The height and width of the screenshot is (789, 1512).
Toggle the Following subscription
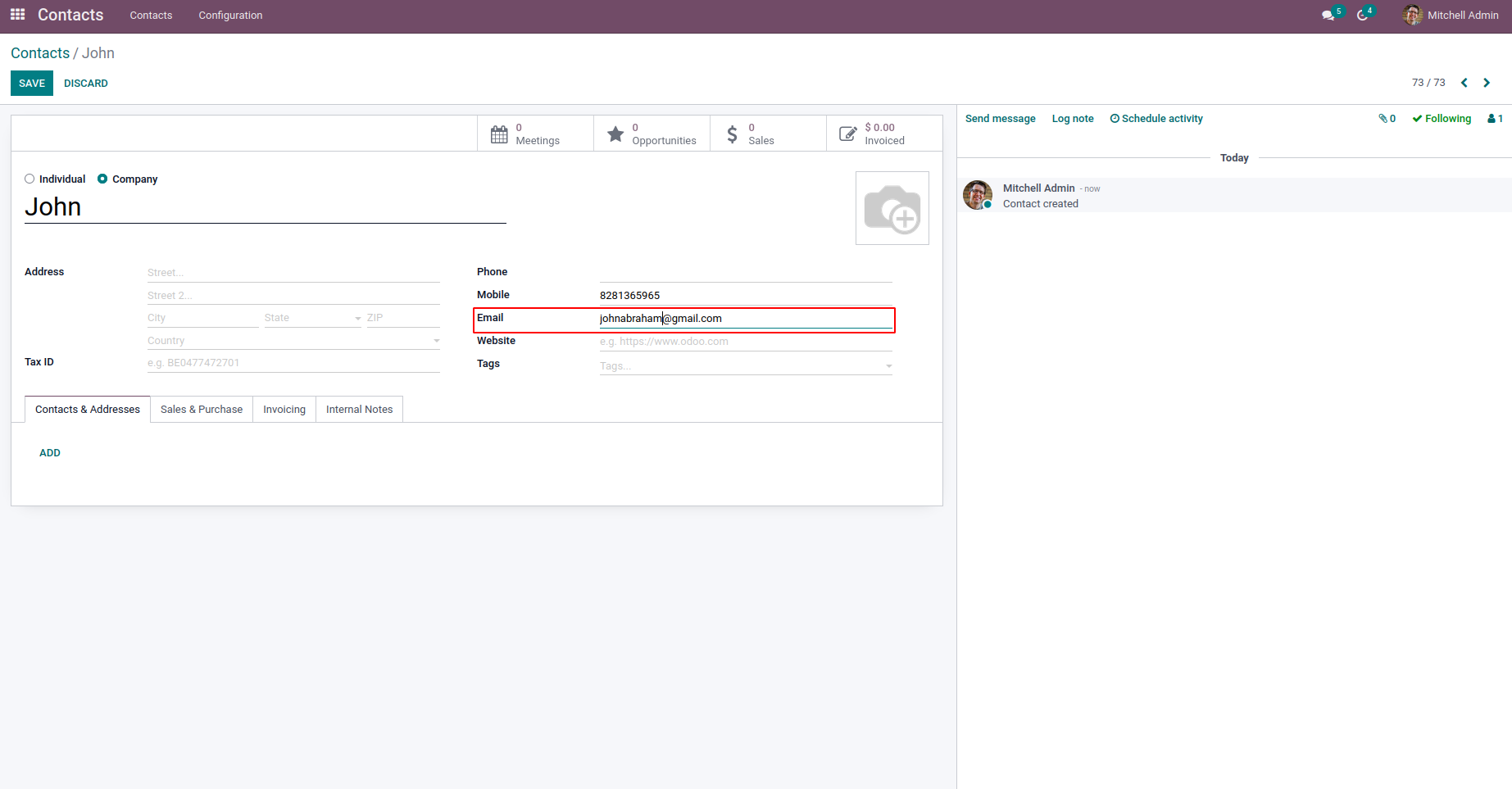(1442, 119)
